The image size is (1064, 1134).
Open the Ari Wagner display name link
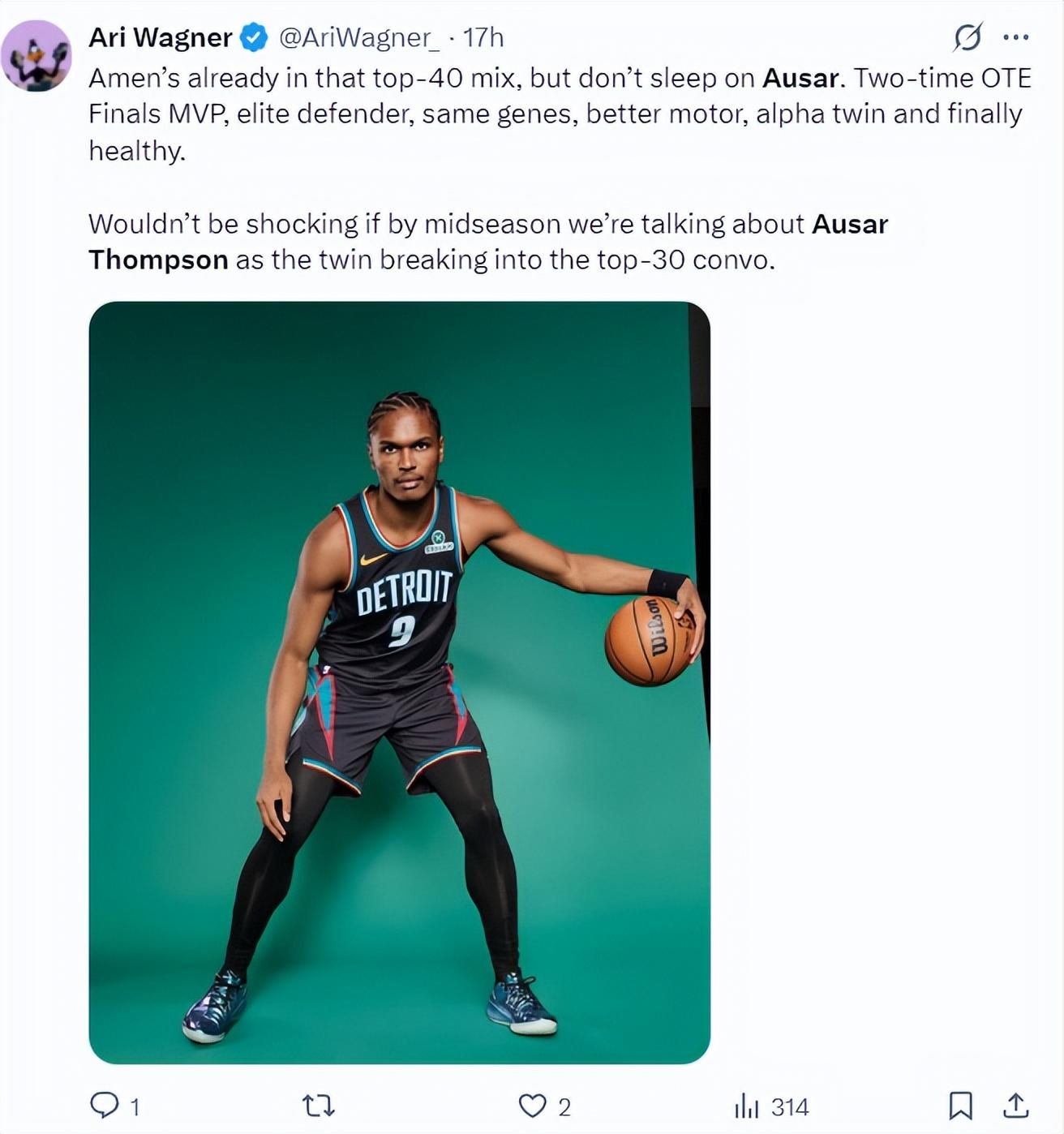[x=161, y=37]
